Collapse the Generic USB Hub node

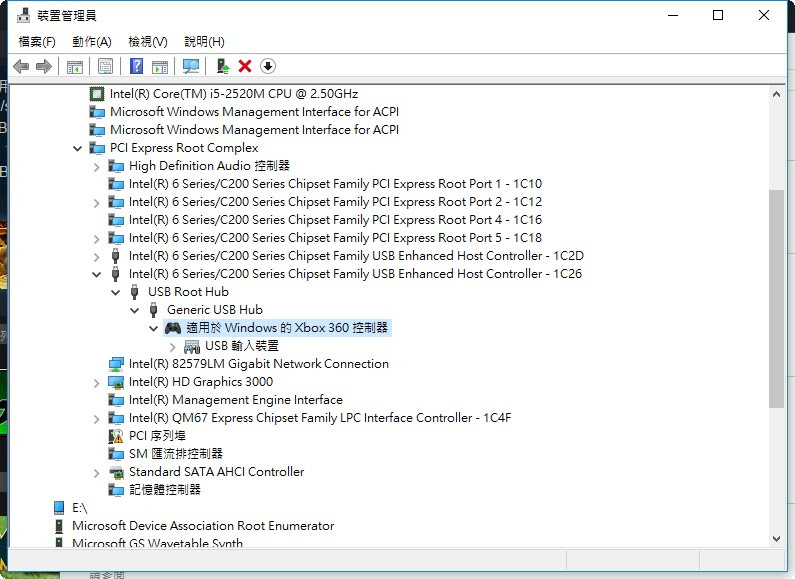coord(135,310)
